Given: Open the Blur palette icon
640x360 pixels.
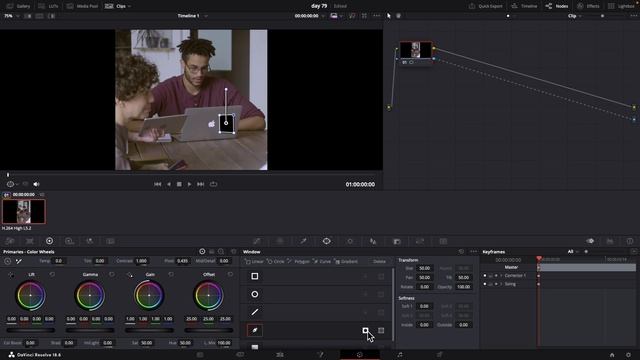Looking at the screenshot, I should [373, 241].
